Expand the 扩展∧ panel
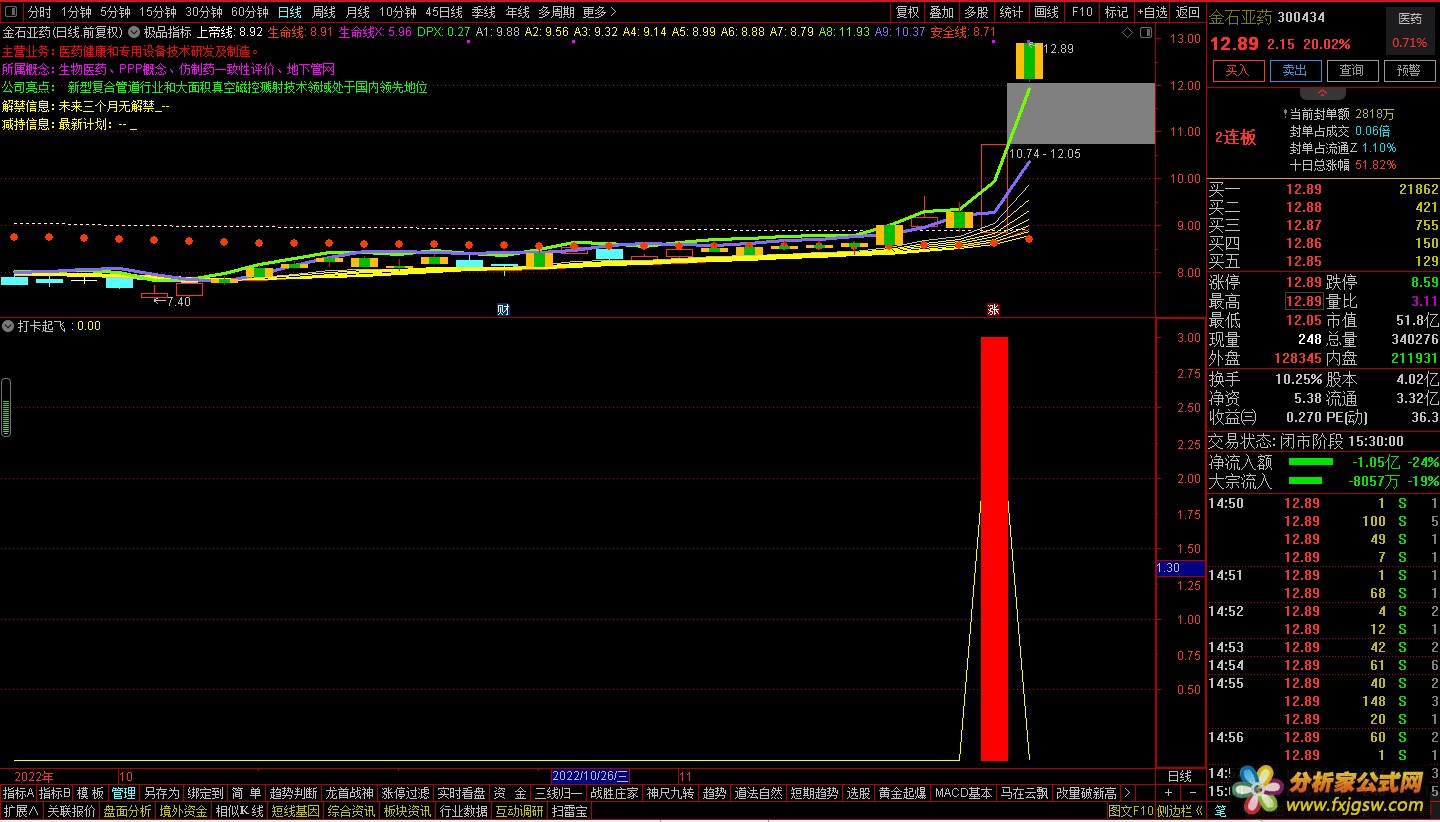This screenshot has width=1440, height=822. click(21, 811)
